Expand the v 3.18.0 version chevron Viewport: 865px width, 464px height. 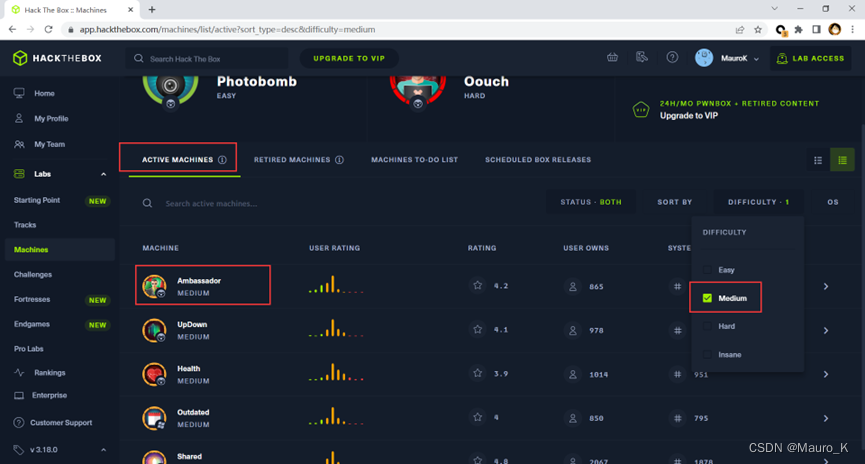click(103, 450)
